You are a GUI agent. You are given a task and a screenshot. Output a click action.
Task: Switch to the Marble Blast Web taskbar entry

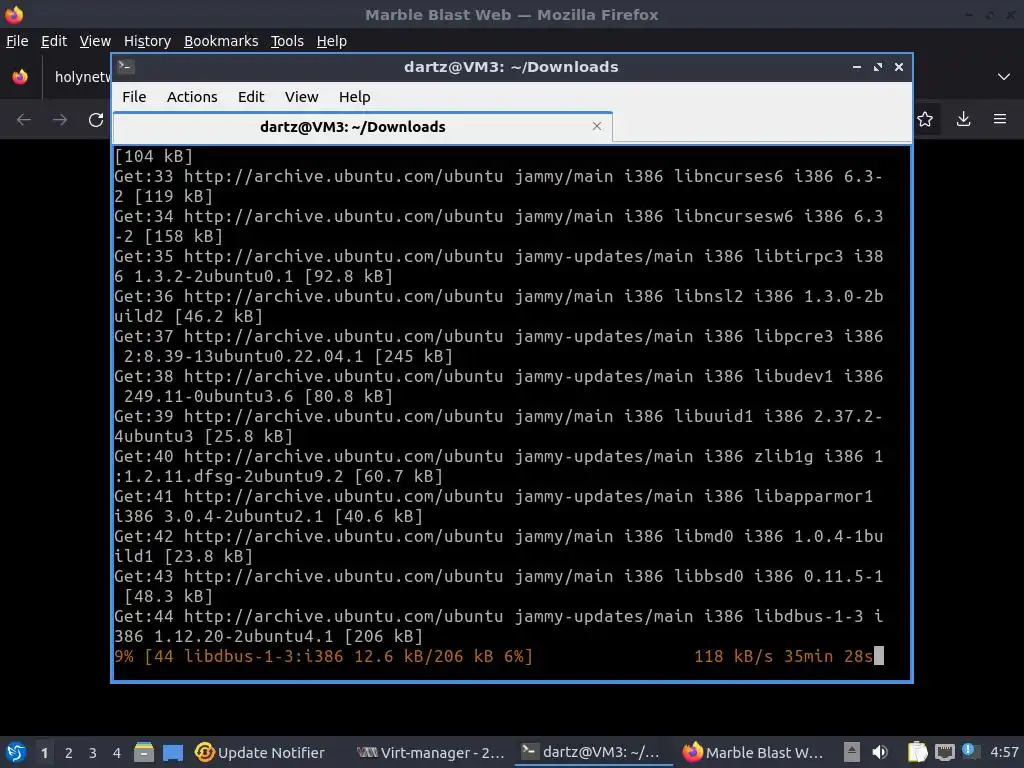pyautogui.click(x=753, y=752)
